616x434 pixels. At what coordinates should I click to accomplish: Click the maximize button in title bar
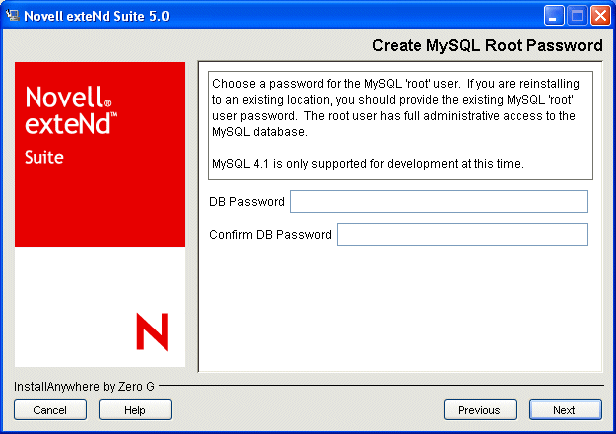tap(577, 16)
